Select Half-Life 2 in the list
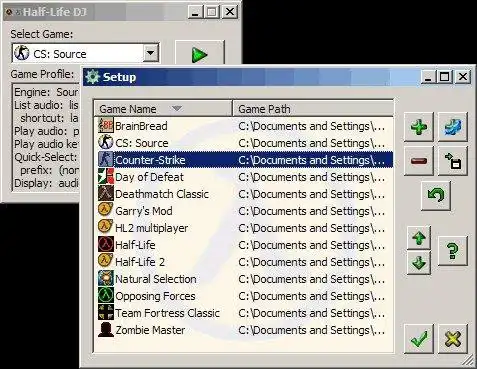The height and width of the screenshot is (369, 477). coord(140,262)
